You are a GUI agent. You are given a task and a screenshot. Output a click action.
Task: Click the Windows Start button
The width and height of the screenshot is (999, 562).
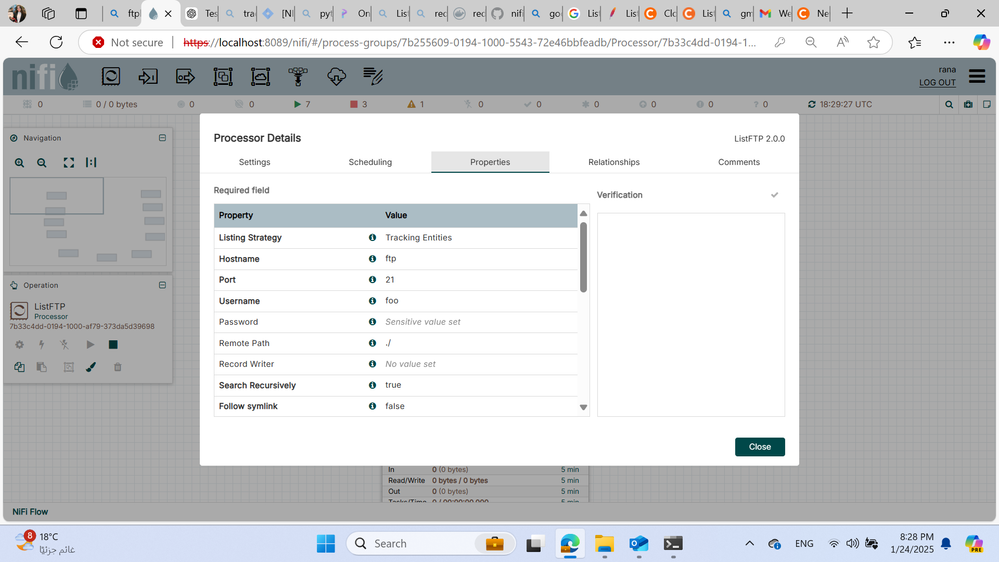[326, 544]
